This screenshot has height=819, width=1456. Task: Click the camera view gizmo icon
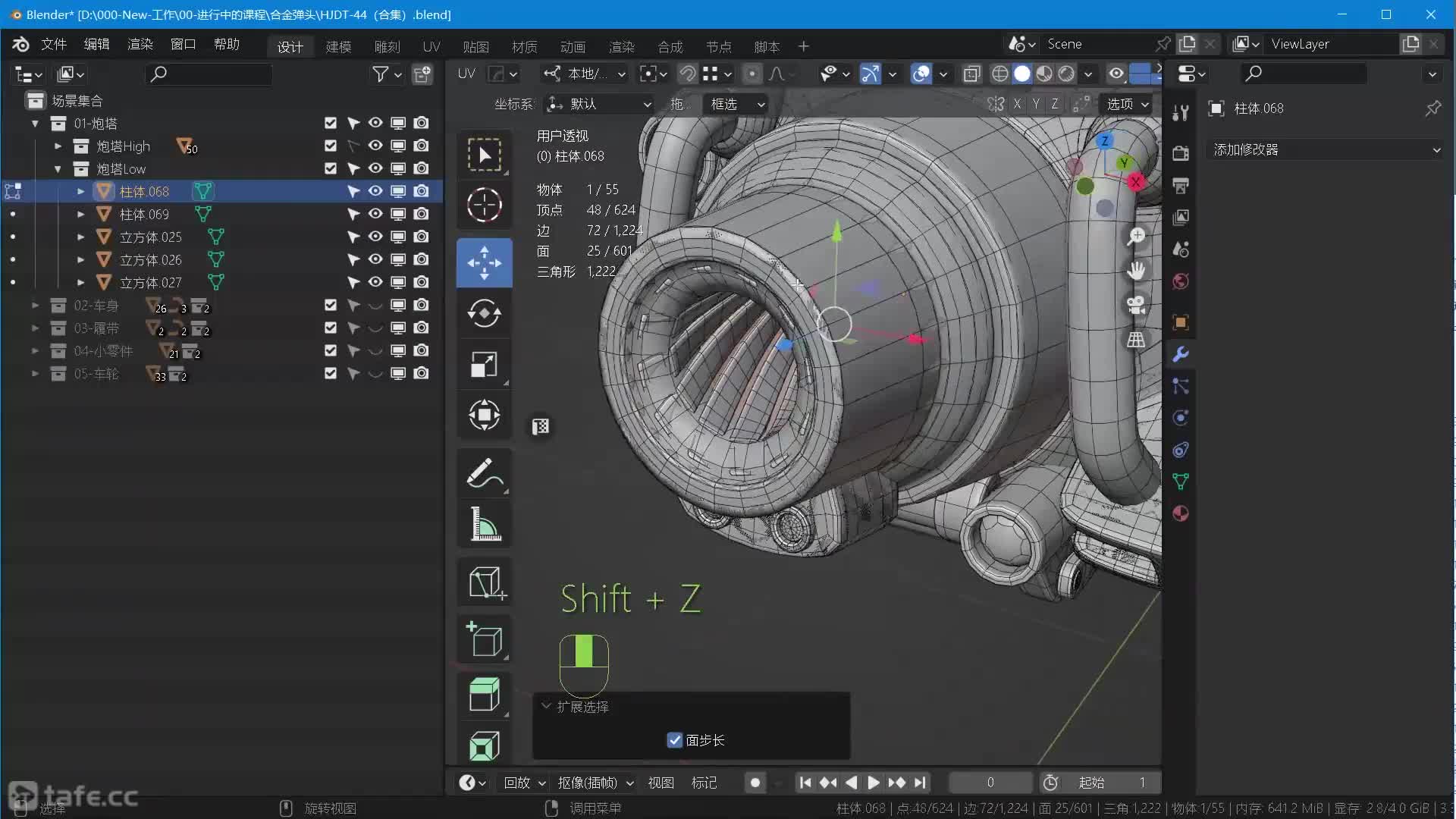pyautogui.click(x=1135, y=305)
